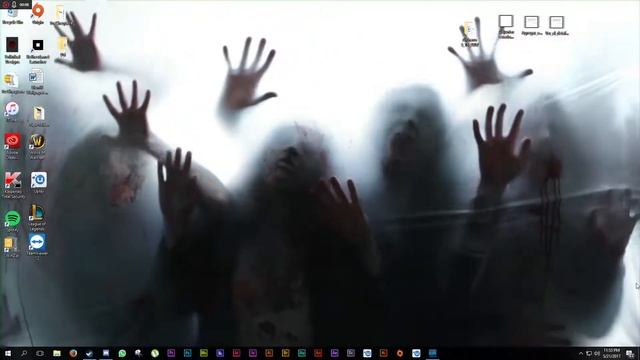Open Recycle Bin on the desktop
640x360 pixels.
(x=12, y=16)
